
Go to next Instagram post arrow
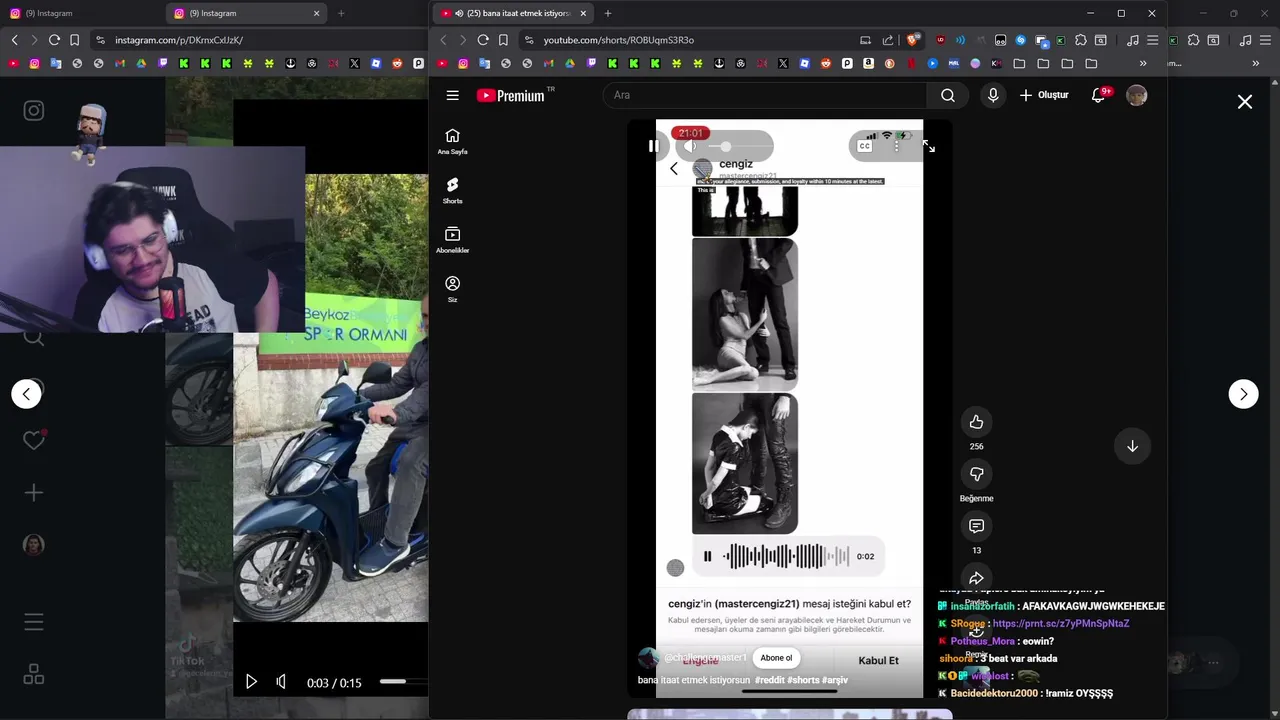(1243, 394)
